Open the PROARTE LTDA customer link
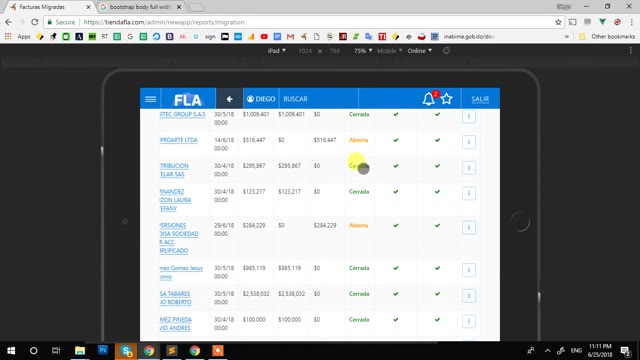Viewport: 640px width, 360px height. [179, 140]
